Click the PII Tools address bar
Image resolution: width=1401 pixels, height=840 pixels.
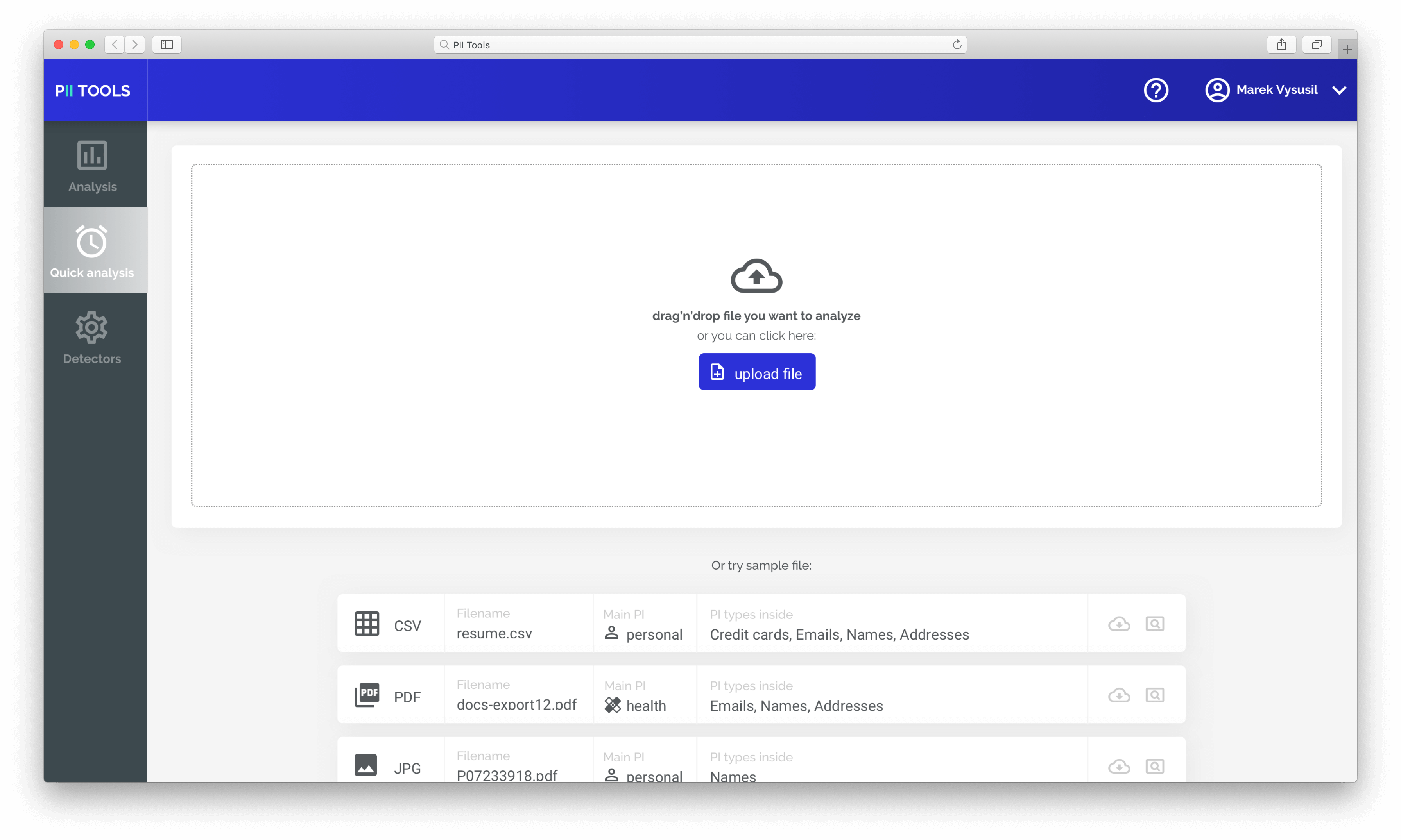pyautogui.click(x=700, y=45)
